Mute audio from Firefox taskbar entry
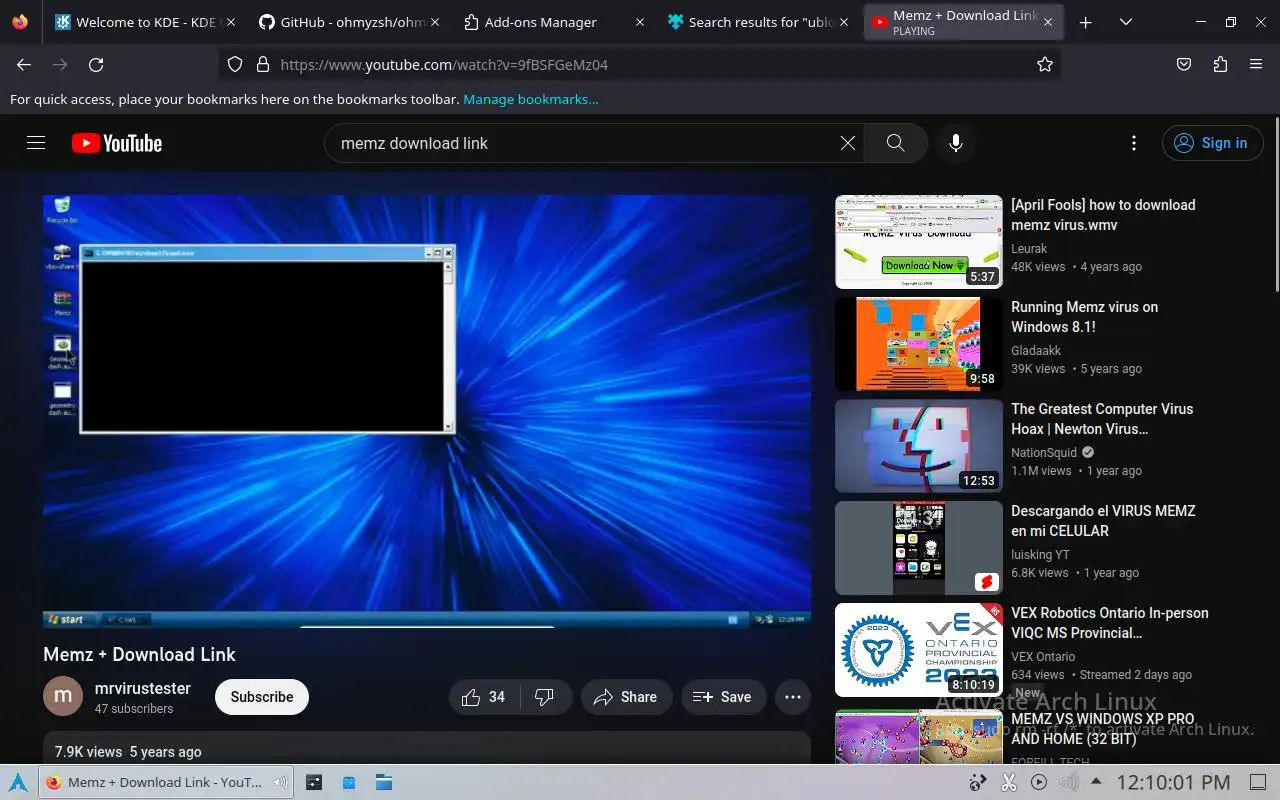1280x800 pixels. coord(281,782)
